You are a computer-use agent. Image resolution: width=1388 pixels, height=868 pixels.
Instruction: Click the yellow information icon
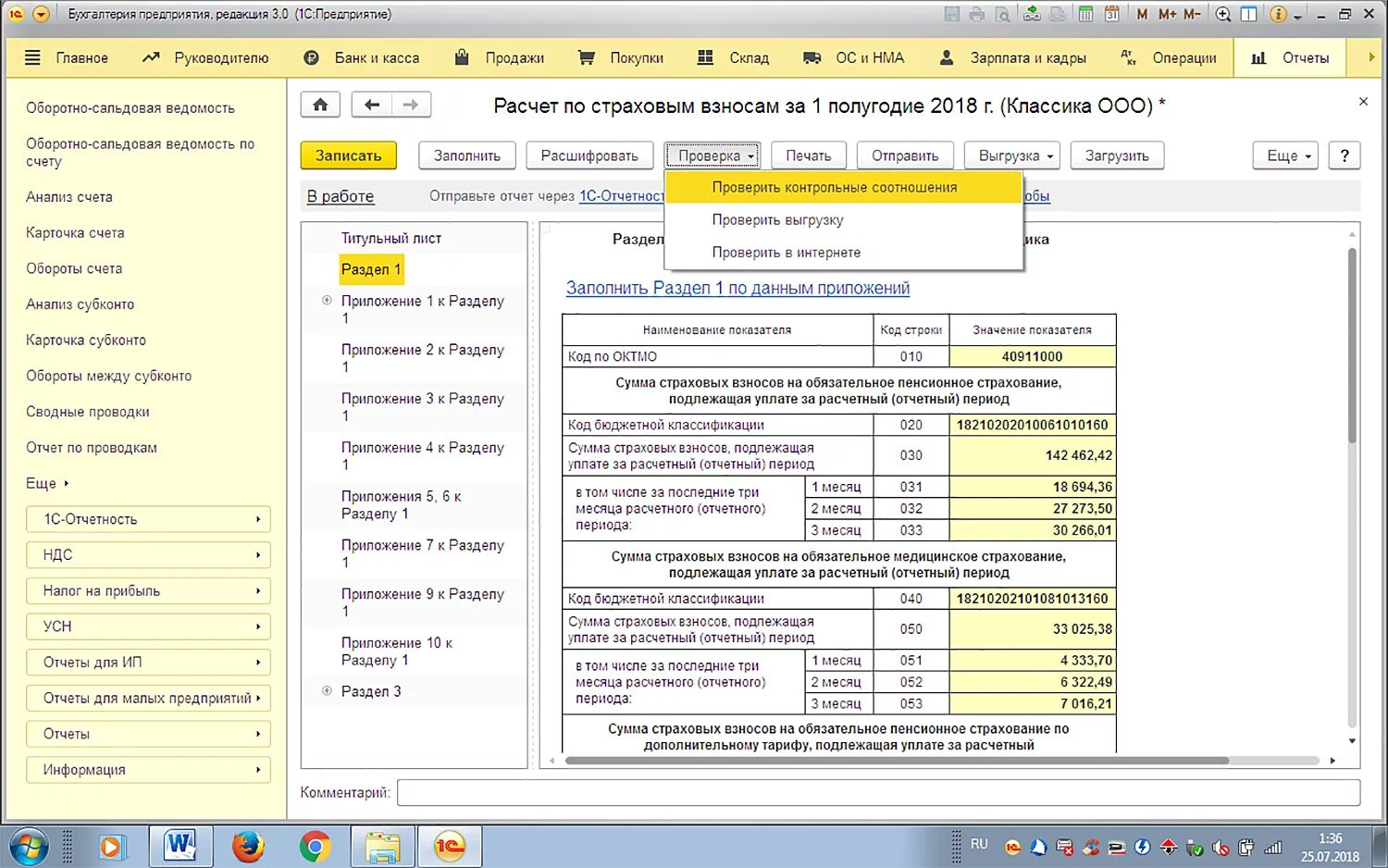[1278, 15]
